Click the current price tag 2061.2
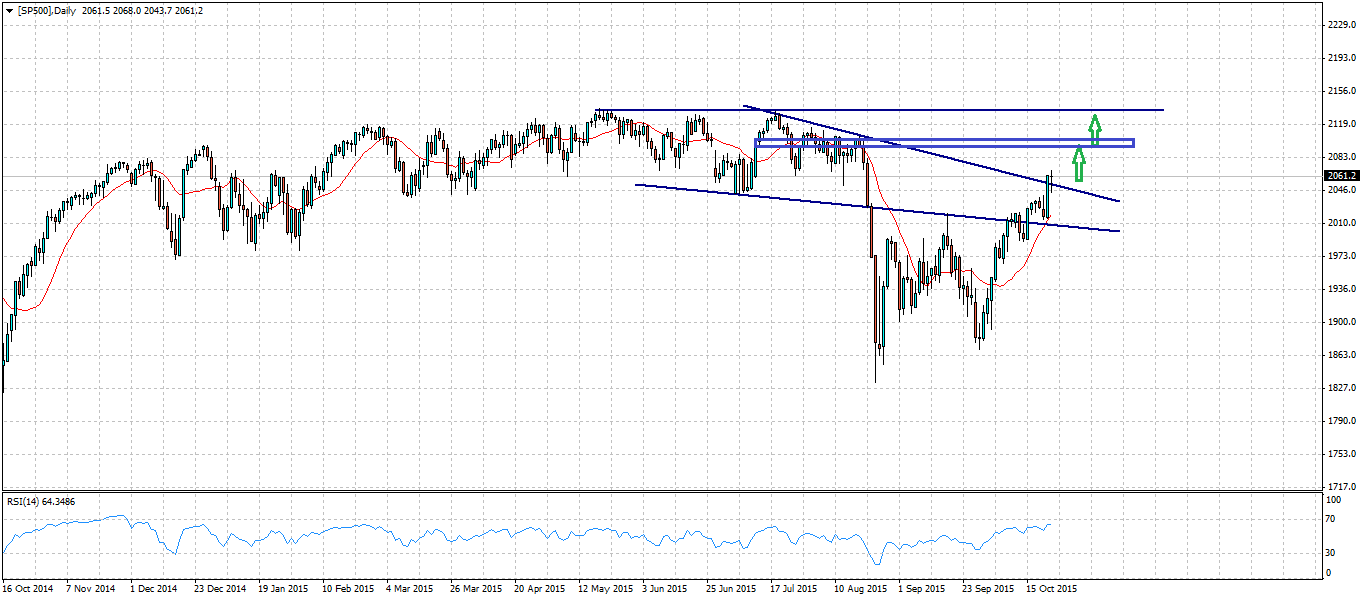This screenshot has width=1362, height=597. pos(1340,176)
